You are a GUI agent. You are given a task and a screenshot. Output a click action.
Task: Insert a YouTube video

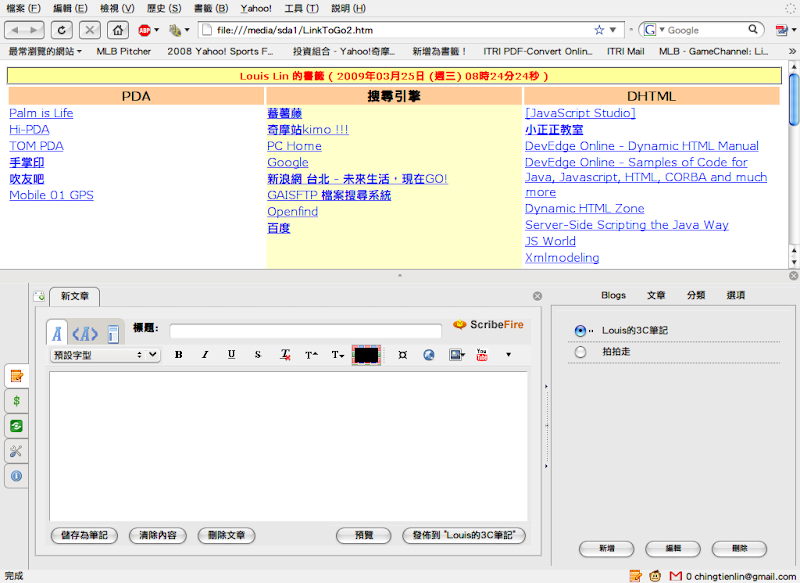pyautogui.click(x=482, y=354)
